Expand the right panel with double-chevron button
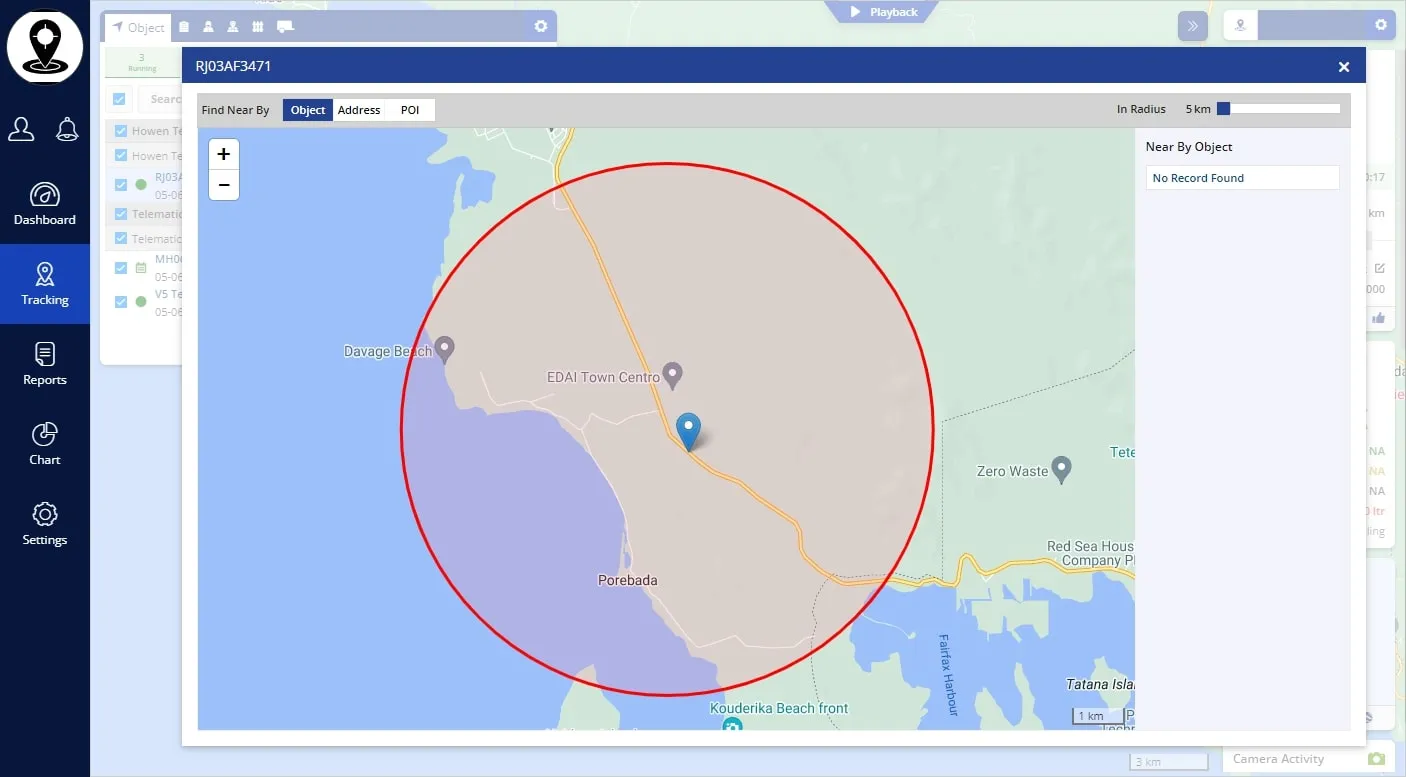The width and height of the screenshot is (1406, 777). point(1192,26)
